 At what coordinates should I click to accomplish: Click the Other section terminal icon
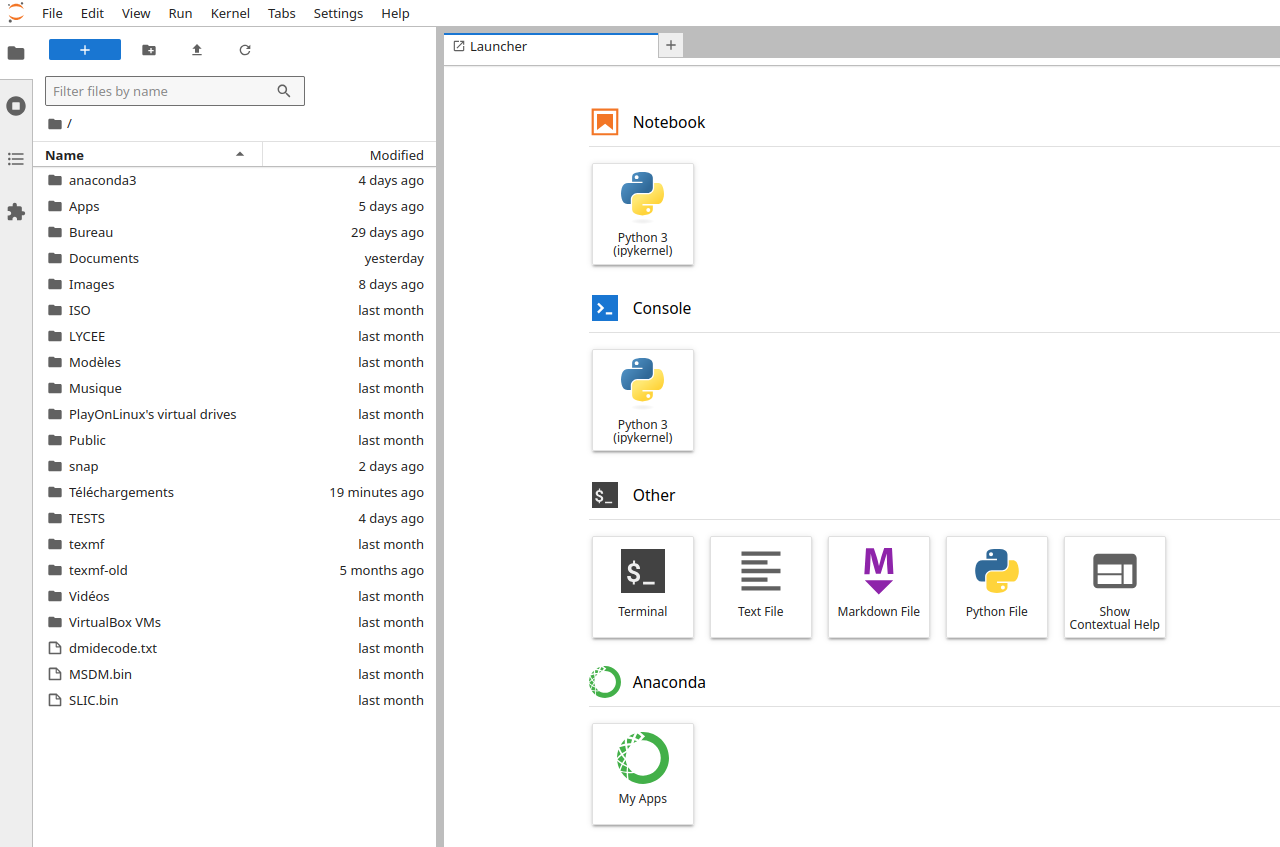[x=605, y=495]
